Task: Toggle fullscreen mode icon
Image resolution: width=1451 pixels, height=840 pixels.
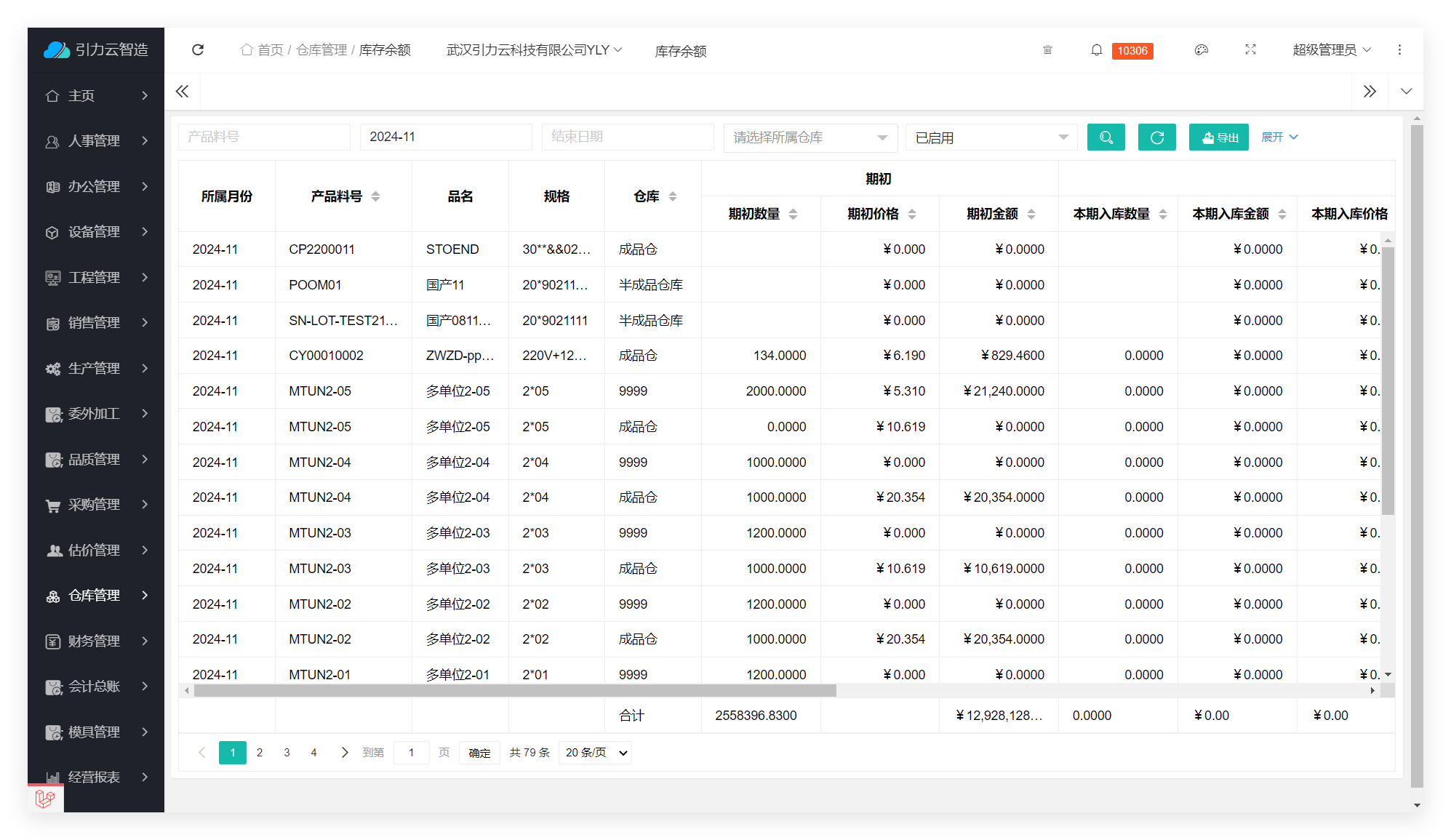Action: point(1250,49)
